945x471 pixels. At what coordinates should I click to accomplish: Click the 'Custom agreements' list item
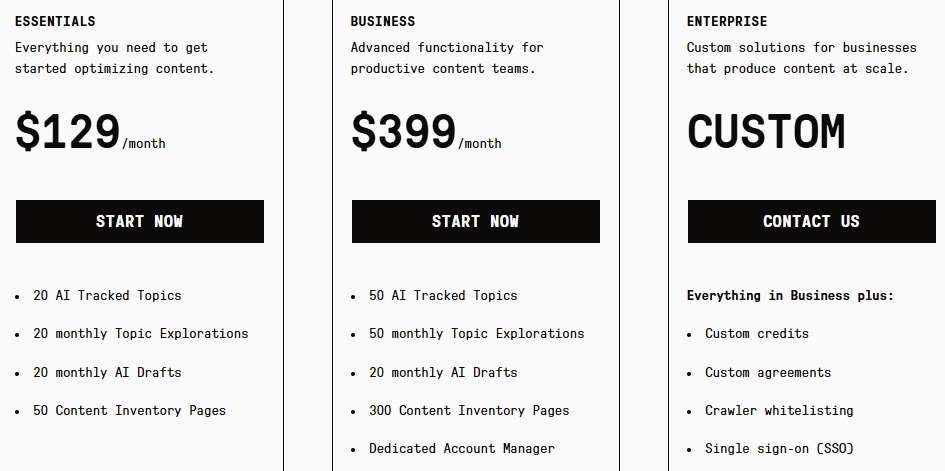767,372
